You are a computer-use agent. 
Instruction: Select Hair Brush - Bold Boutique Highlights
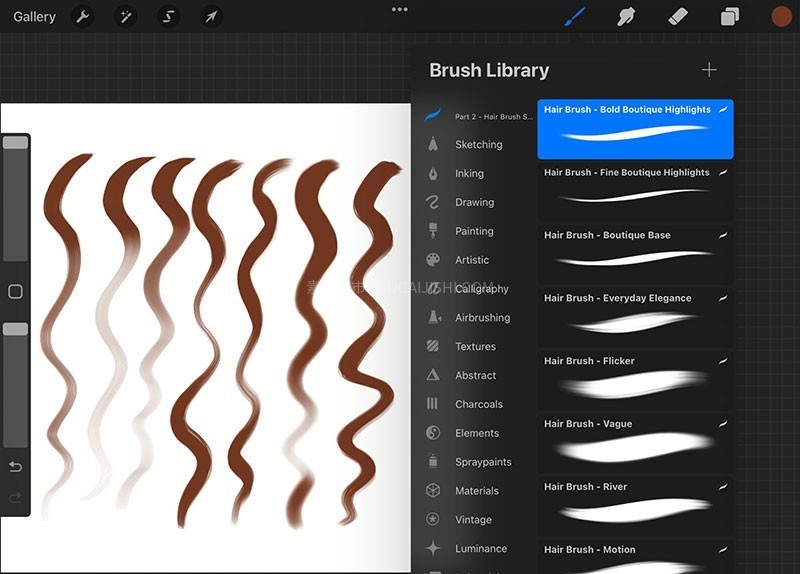635,129
